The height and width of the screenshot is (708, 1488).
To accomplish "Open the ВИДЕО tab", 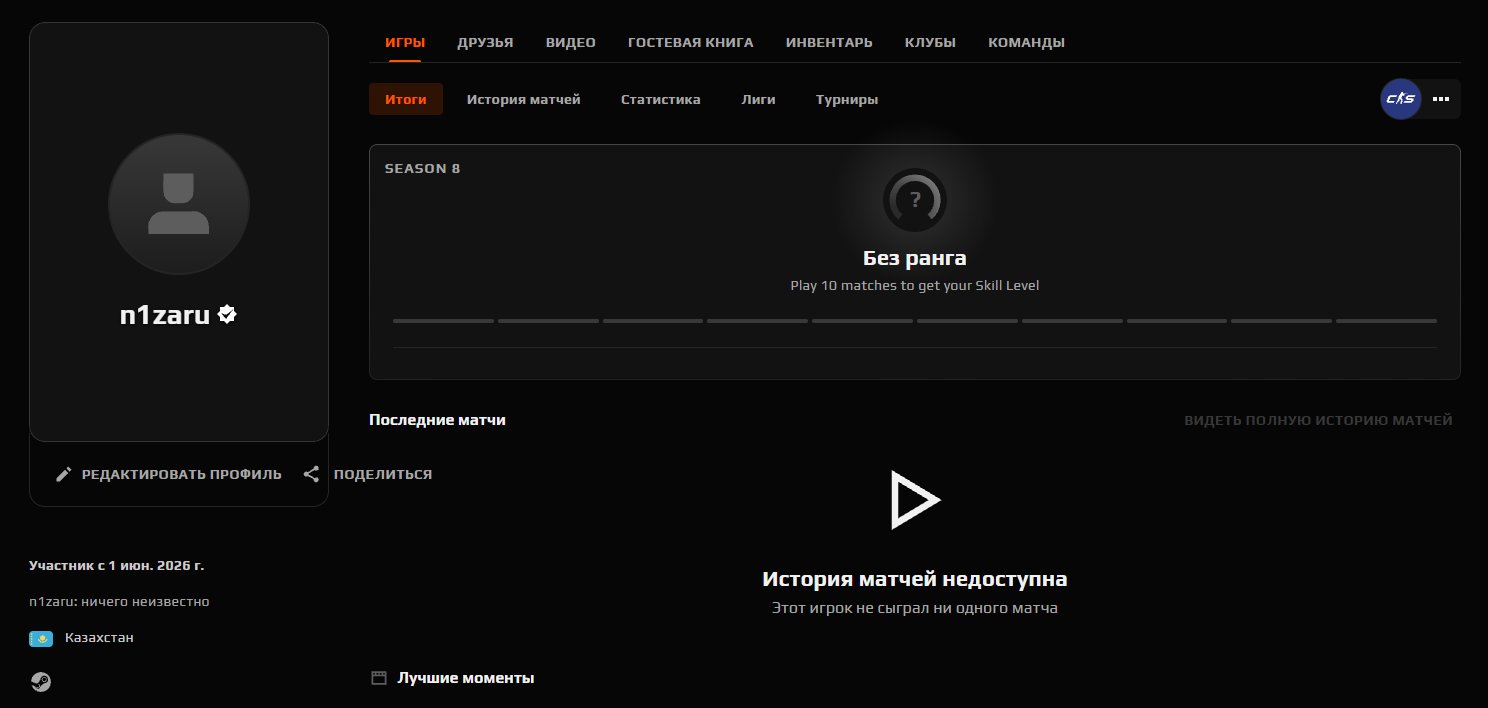I will point(571,42).
